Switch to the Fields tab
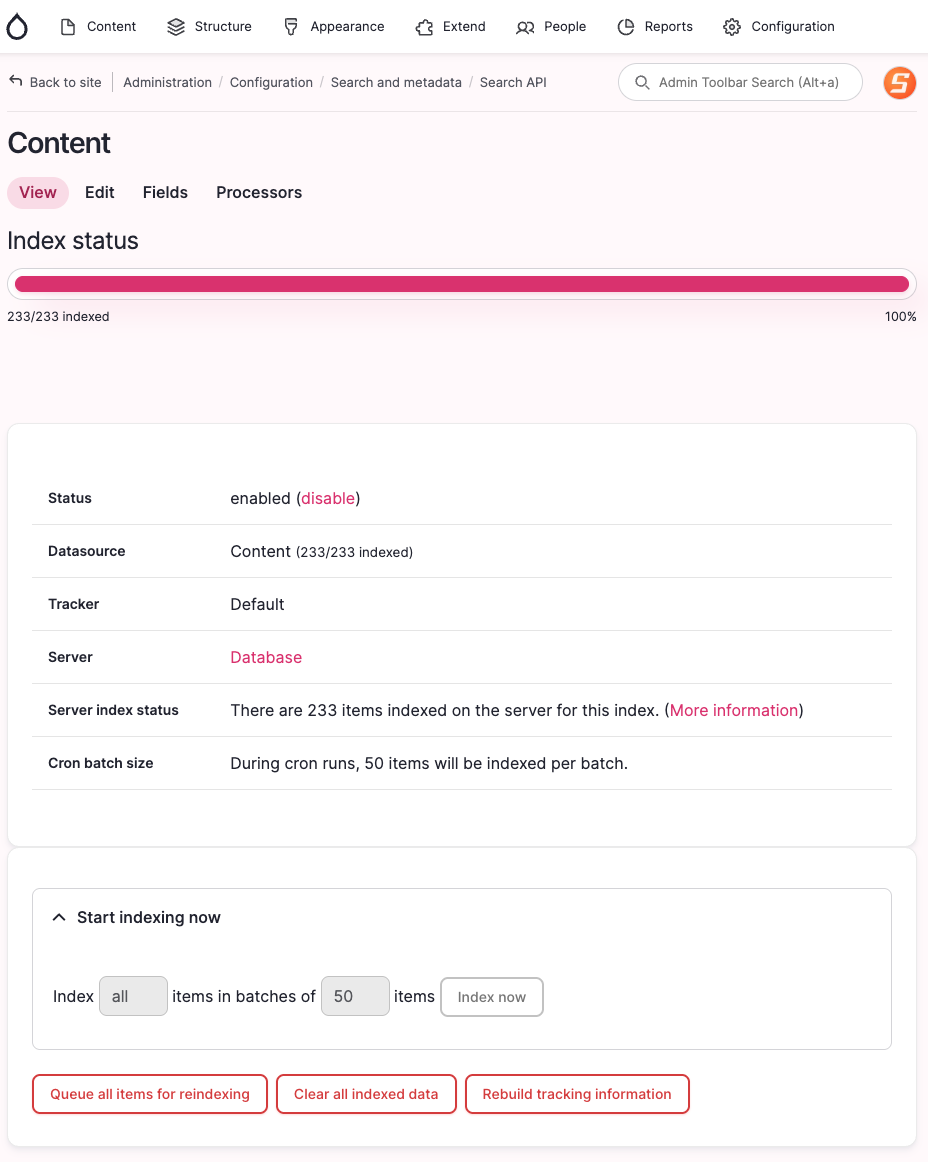Screen dimensions: 928x1162 pos(165,192)
